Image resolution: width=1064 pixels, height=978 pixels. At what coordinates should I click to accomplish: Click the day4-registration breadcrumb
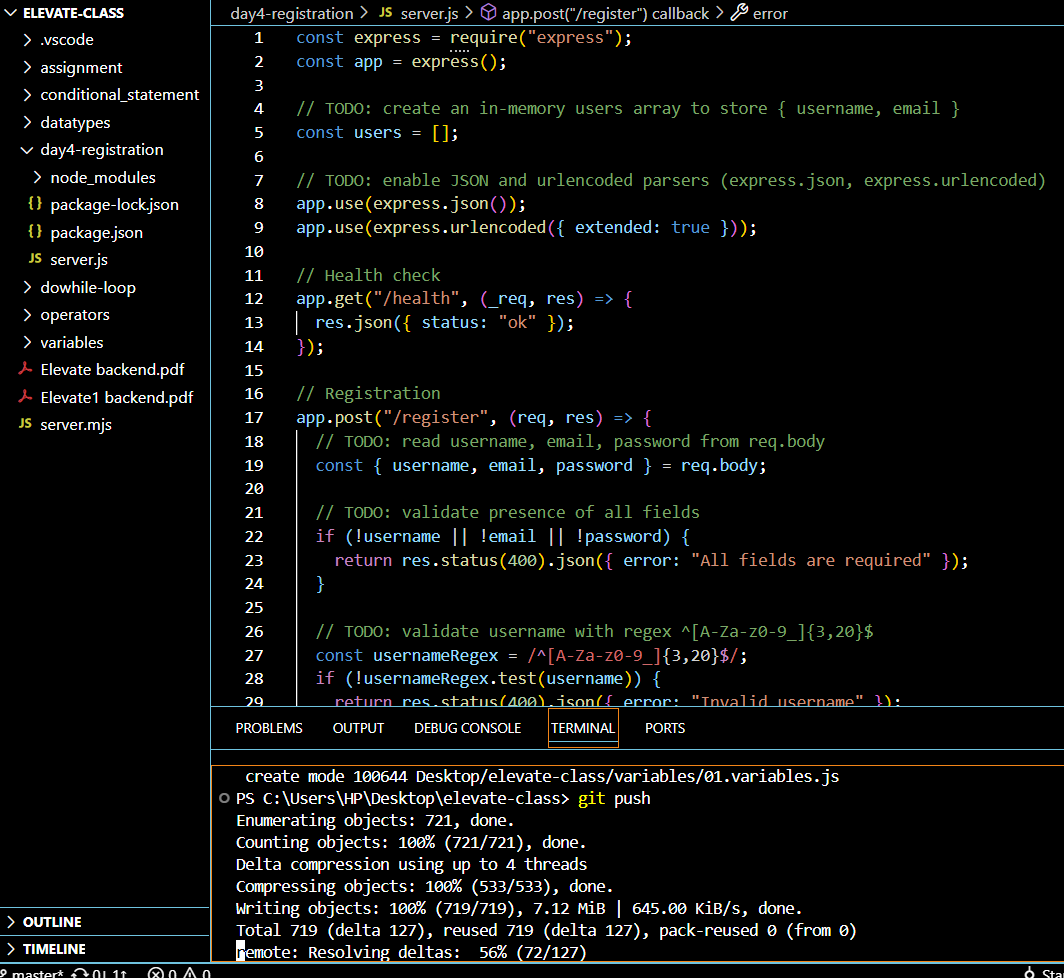point(292,14)
